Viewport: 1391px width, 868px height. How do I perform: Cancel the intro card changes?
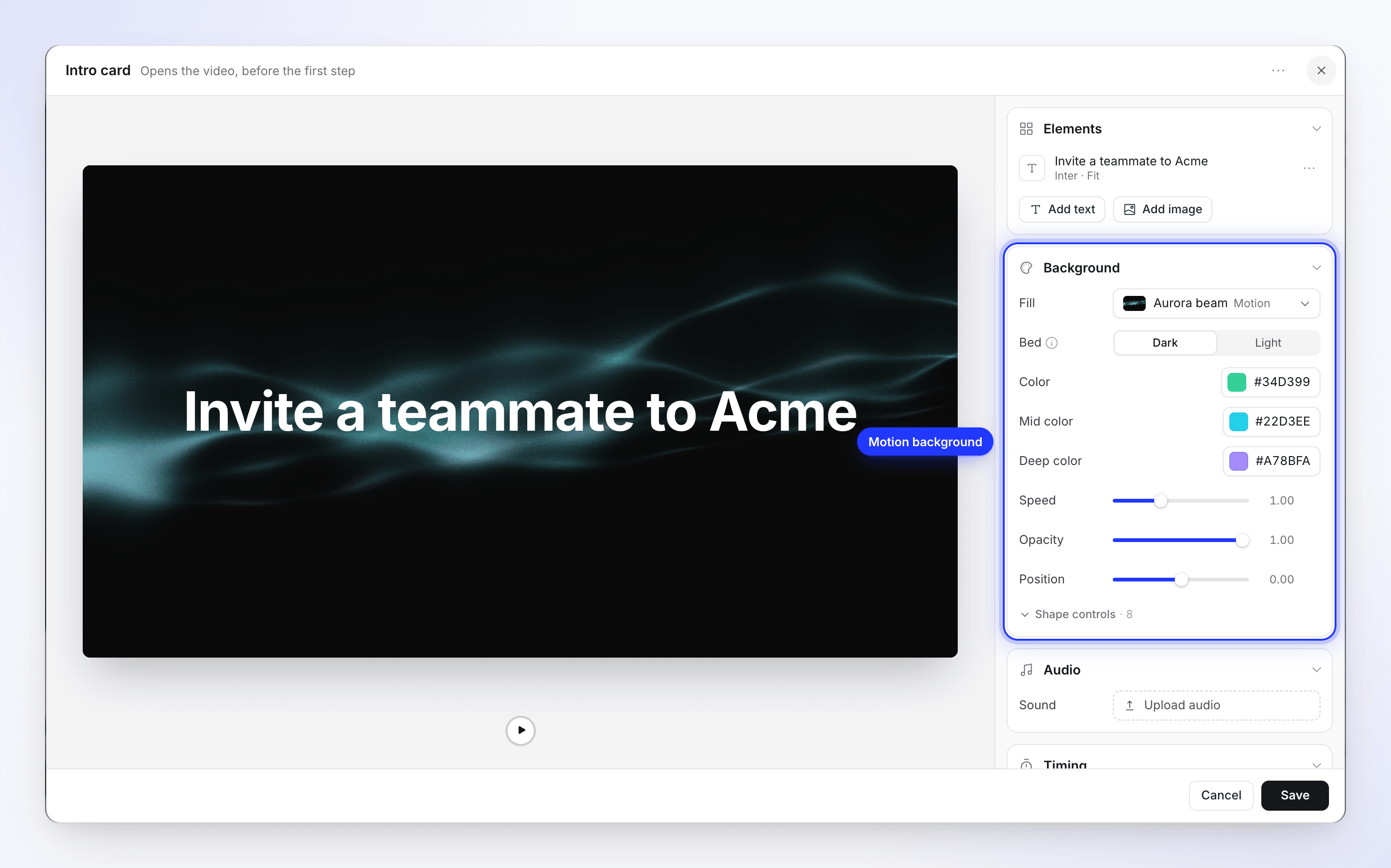[x=1220, y=795]
